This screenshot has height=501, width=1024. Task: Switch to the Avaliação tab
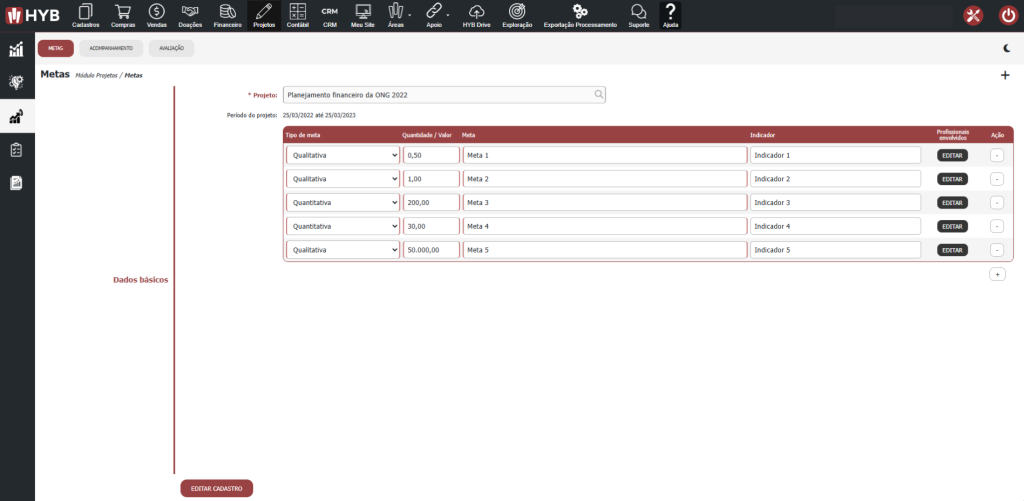[x=171, y=48]
